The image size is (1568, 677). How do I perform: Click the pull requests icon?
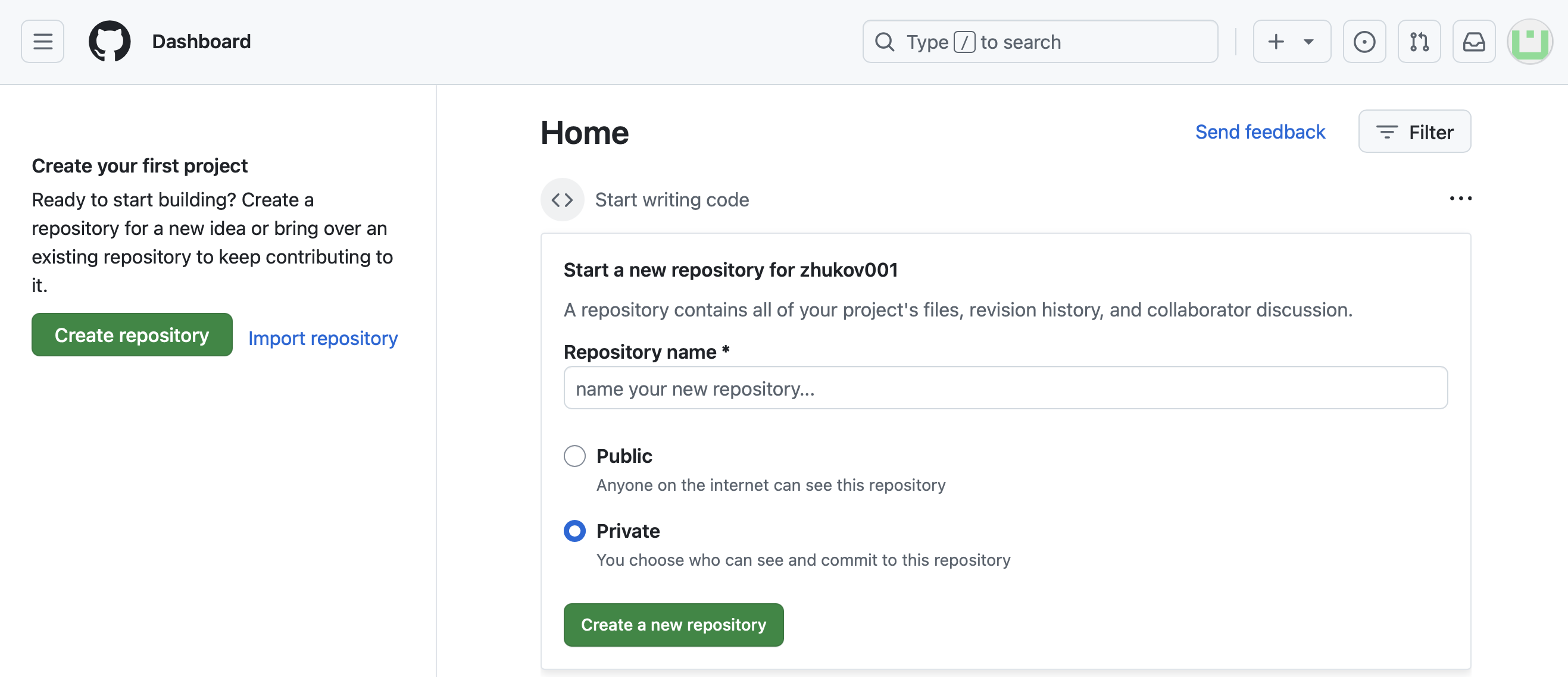[1418, 41]
